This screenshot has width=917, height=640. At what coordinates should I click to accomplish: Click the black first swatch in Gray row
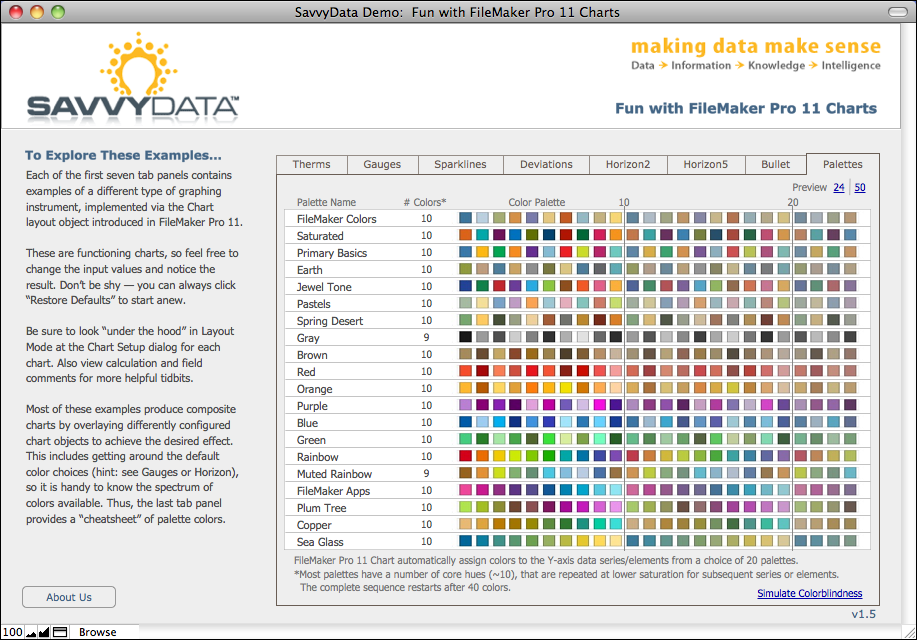coord(466,337)
